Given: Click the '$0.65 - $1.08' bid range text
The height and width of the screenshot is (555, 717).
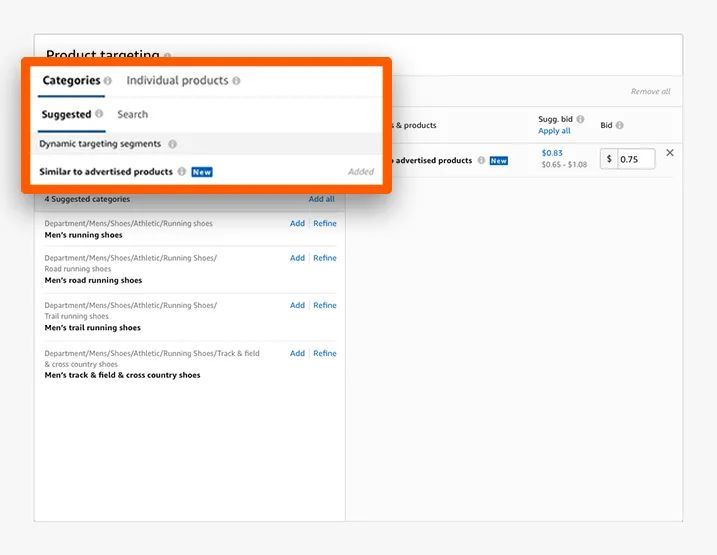Looking at the screenshot, I should pos(564,165).
